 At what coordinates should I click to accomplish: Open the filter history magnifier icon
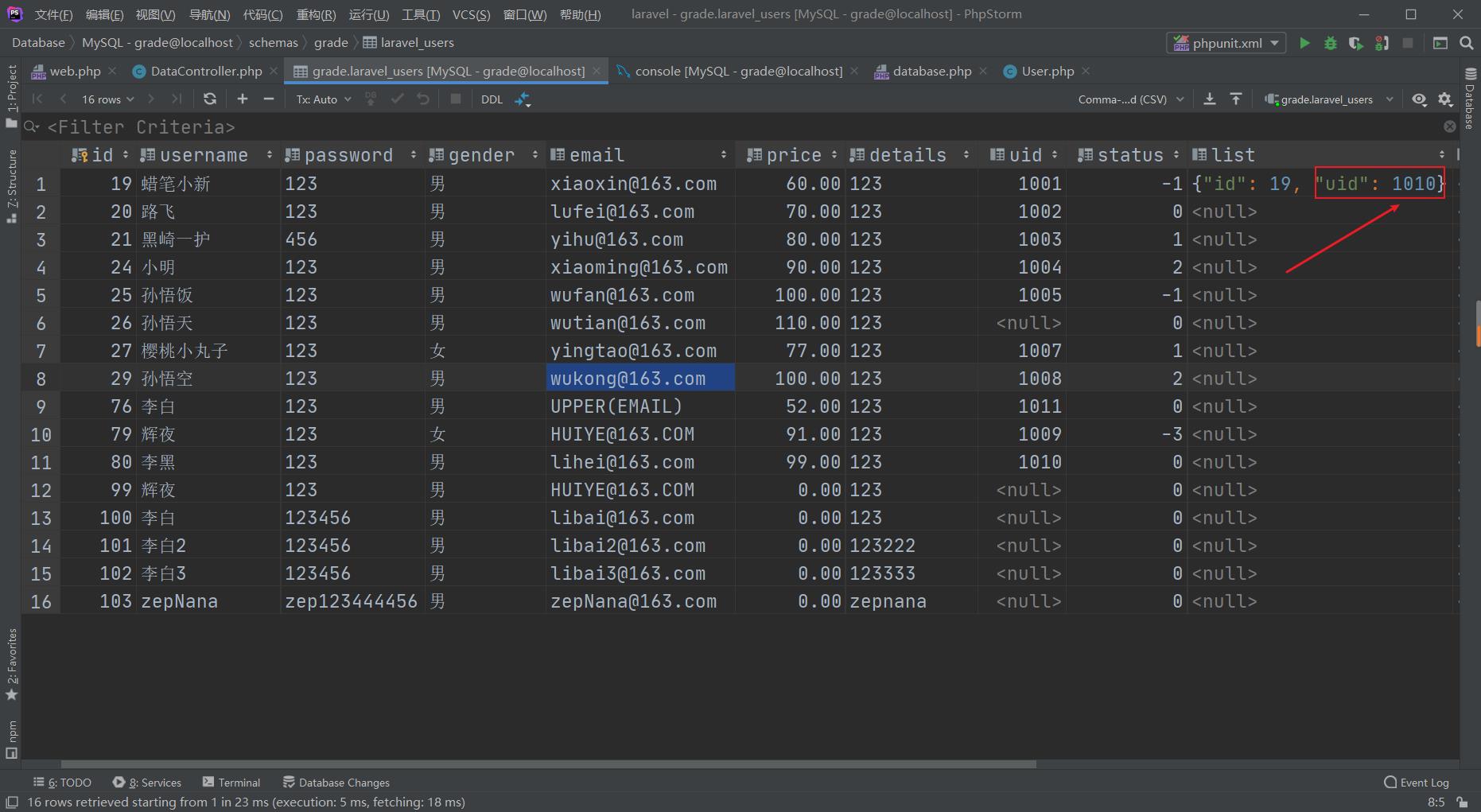[x=32, y=126]
